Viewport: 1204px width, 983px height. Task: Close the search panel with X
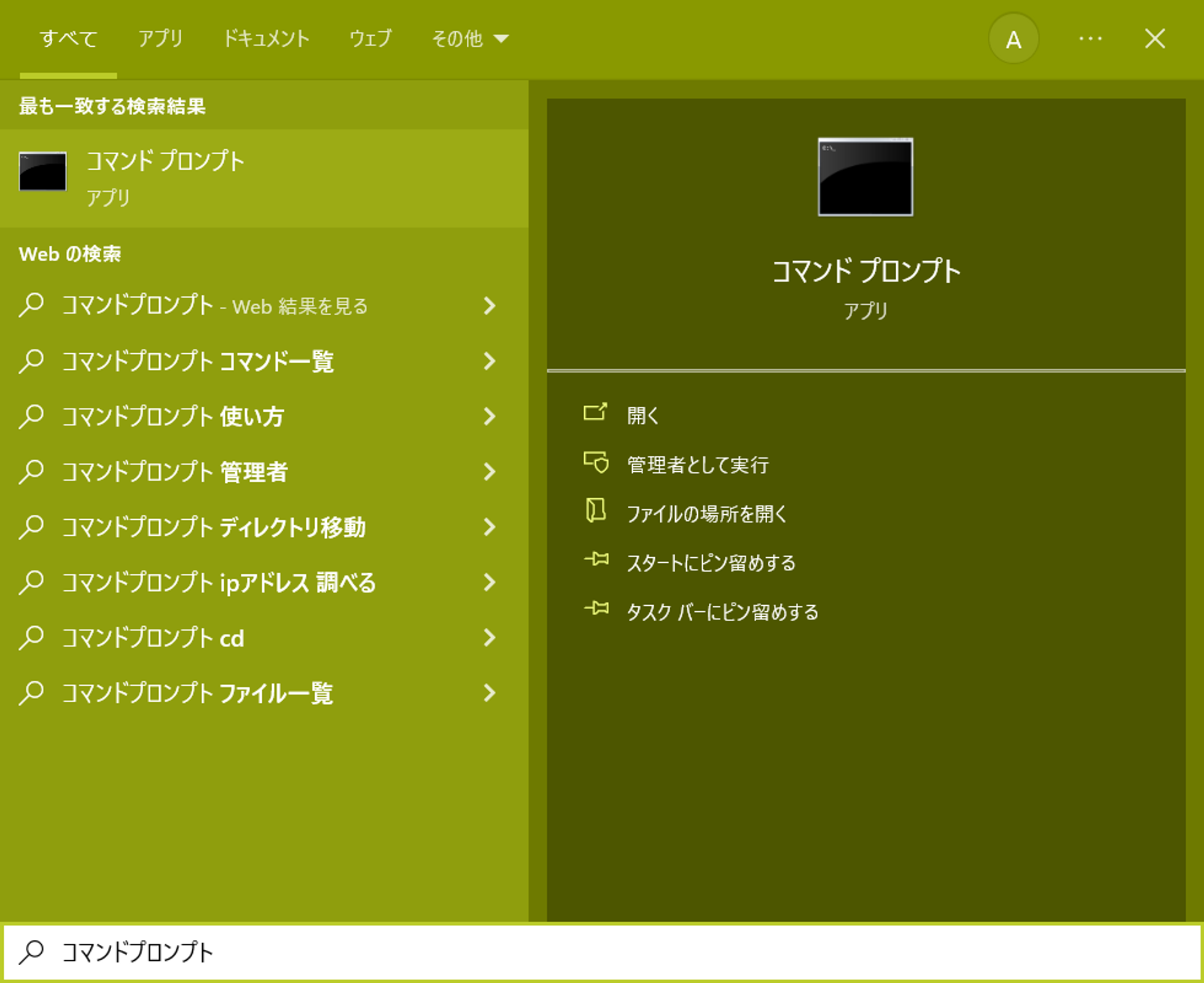coord(1155,39)
